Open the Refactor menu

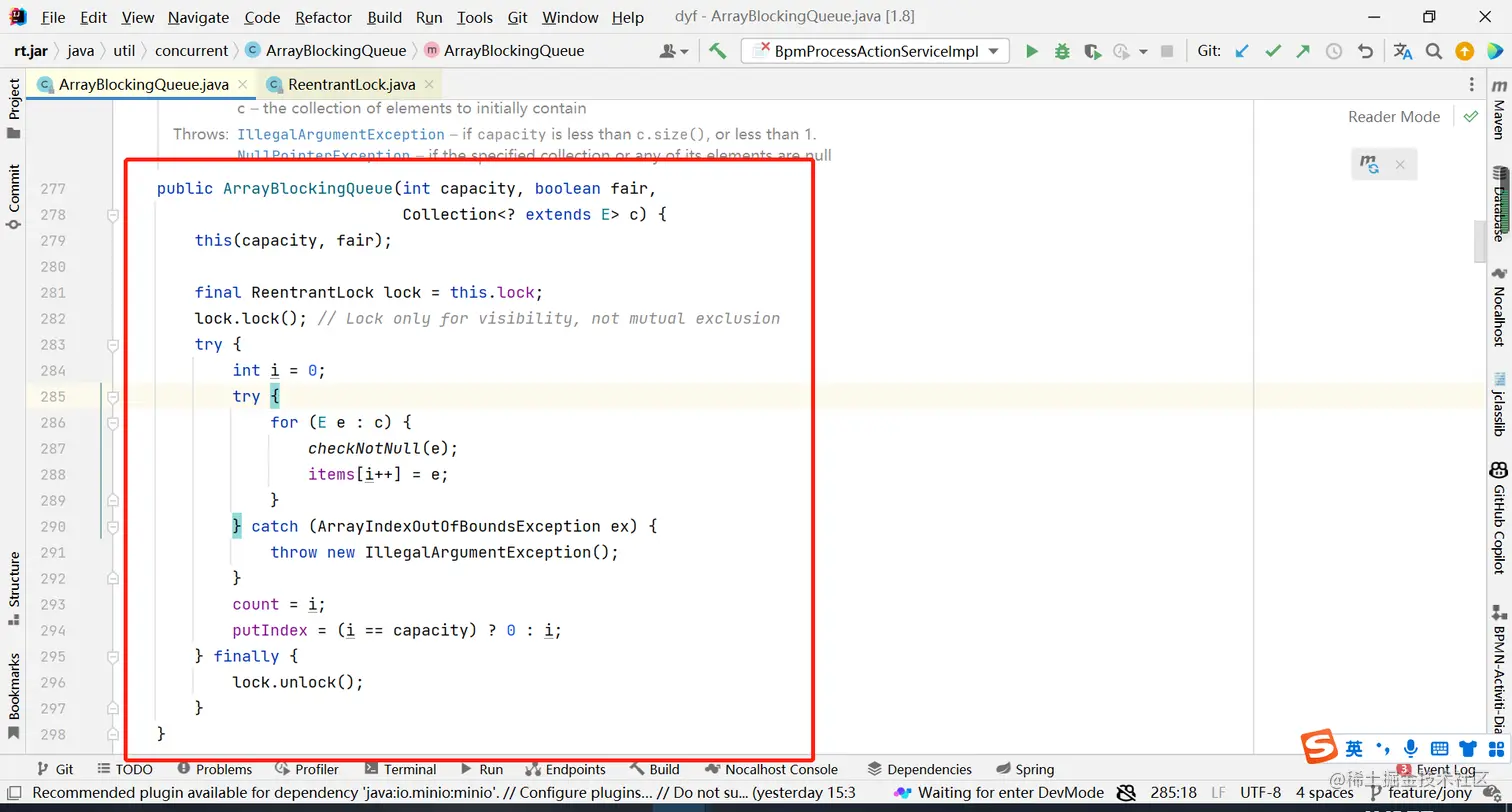click(324, 17)
